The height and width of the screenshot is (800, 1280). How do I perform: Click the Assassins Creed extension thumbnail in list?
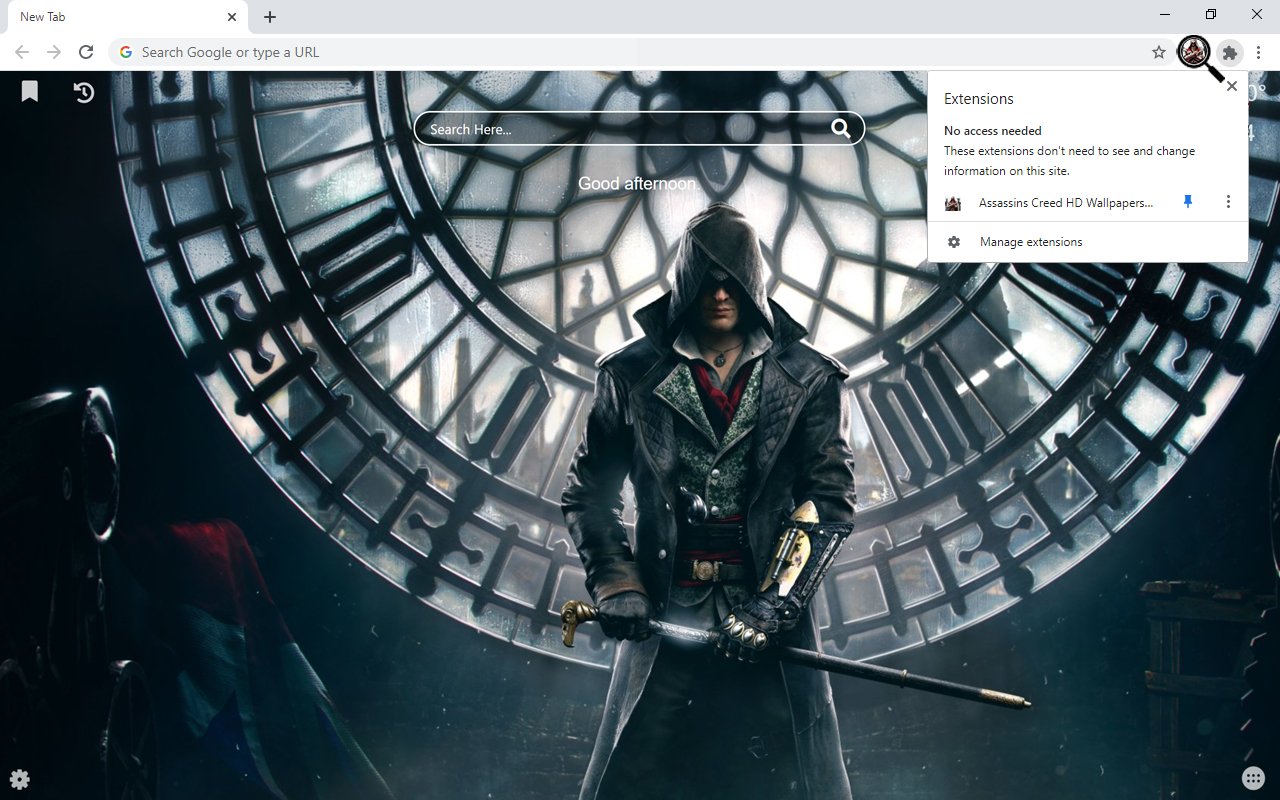click(x=953, y=203)
